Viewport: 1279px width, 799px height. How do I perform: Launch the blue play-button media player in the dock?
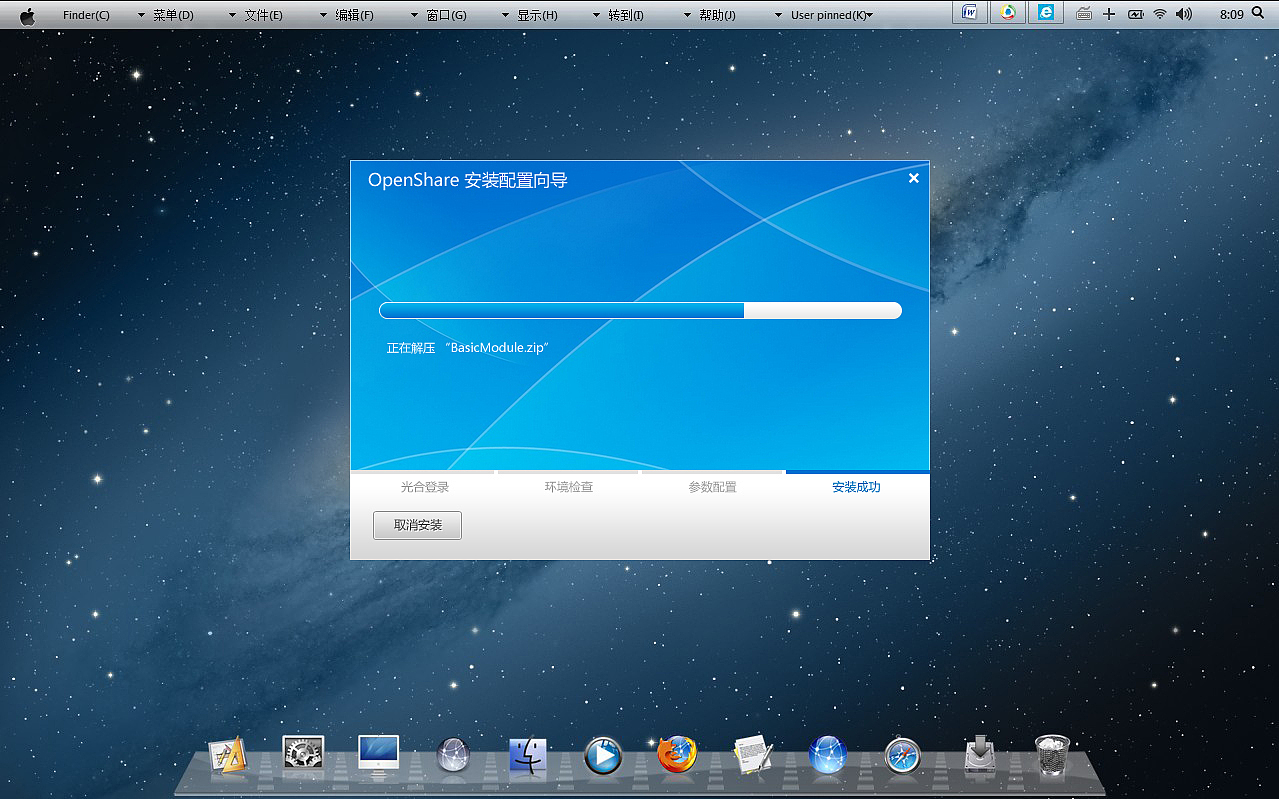603,755
